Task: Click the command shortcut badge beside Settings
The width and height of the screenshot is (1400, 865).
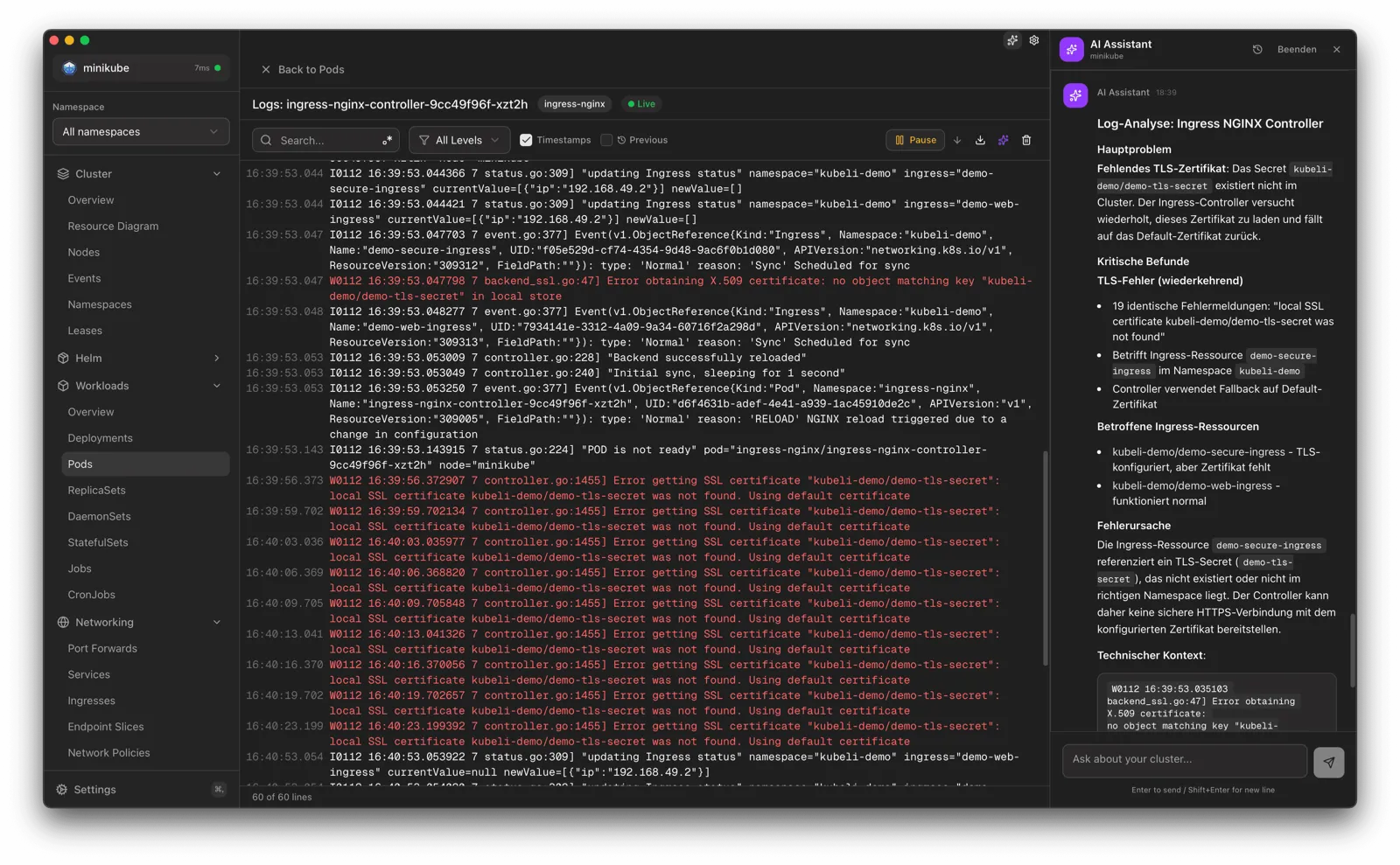Action: click(219, 790)
